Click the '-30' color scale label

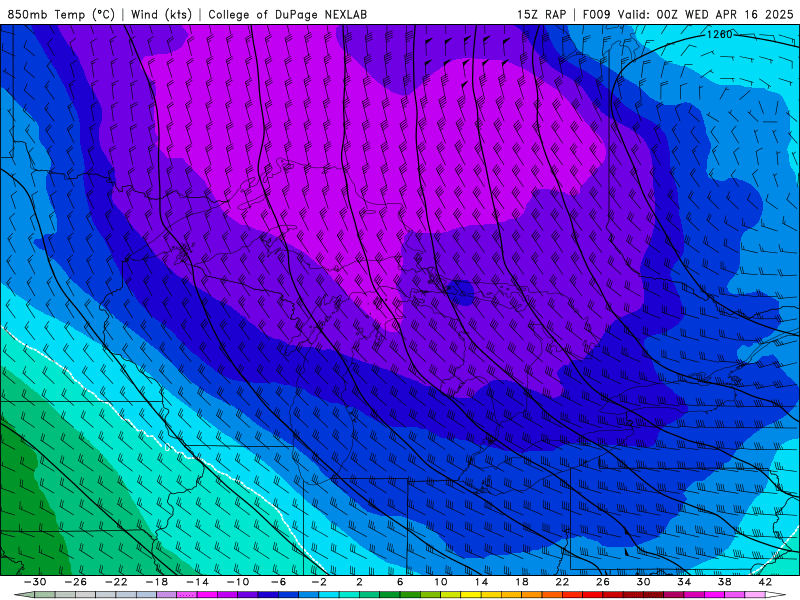(x=35, y=582)
